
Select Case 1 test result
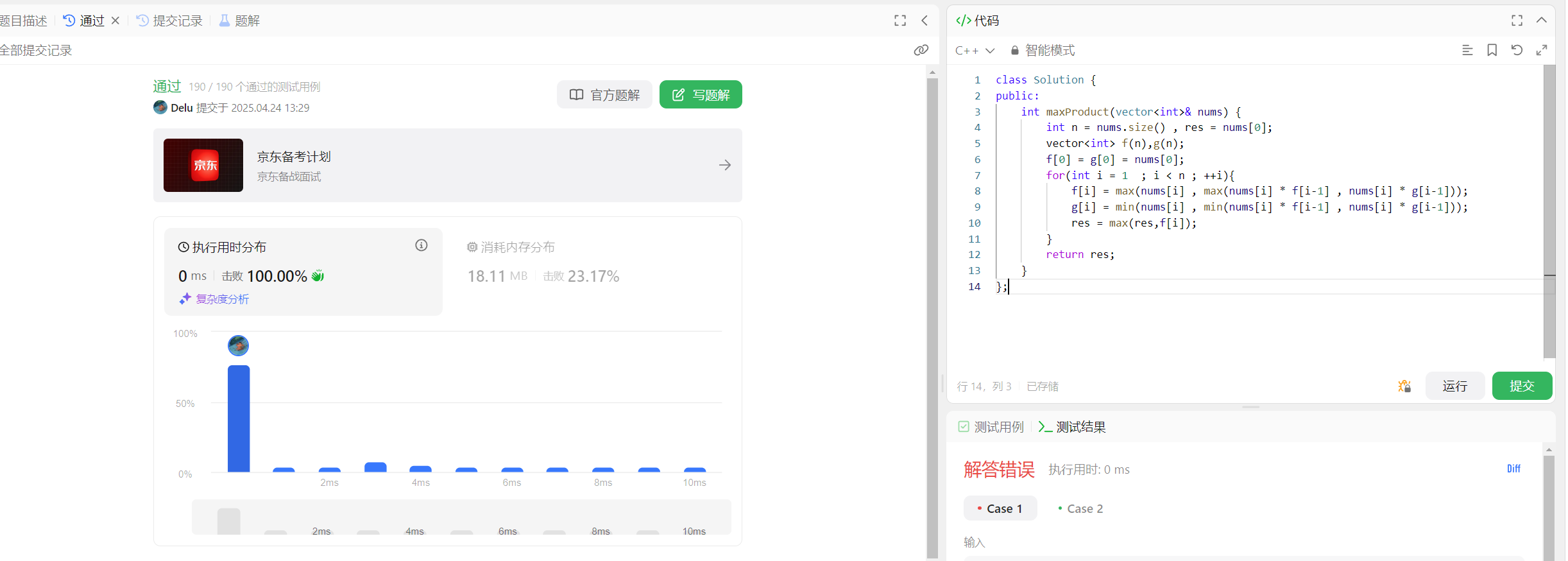tap(1000, 508)
